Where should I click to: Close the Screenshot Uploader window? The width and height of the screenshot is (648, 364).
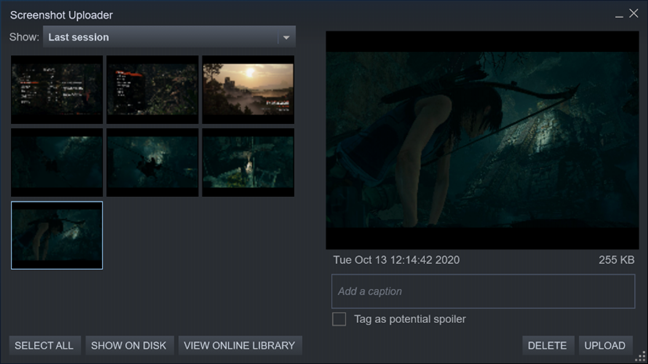click(x=634, y=14)
